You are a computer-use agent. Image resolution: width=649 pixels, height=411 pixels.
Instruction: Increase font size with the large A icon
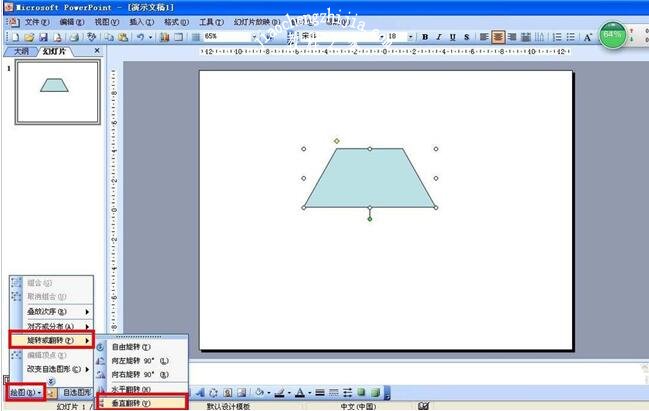(x=587, y=37)
